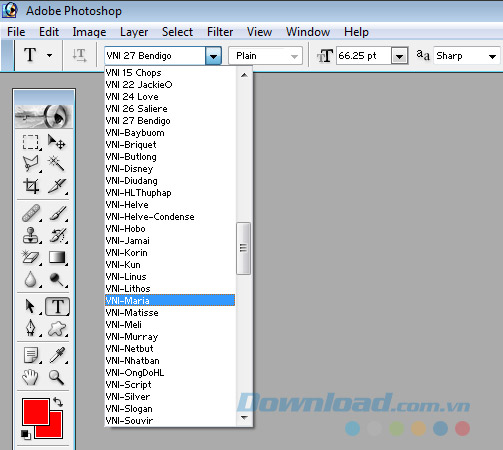
Task: Open the Image menu
Action: click(x=89, y=32)
